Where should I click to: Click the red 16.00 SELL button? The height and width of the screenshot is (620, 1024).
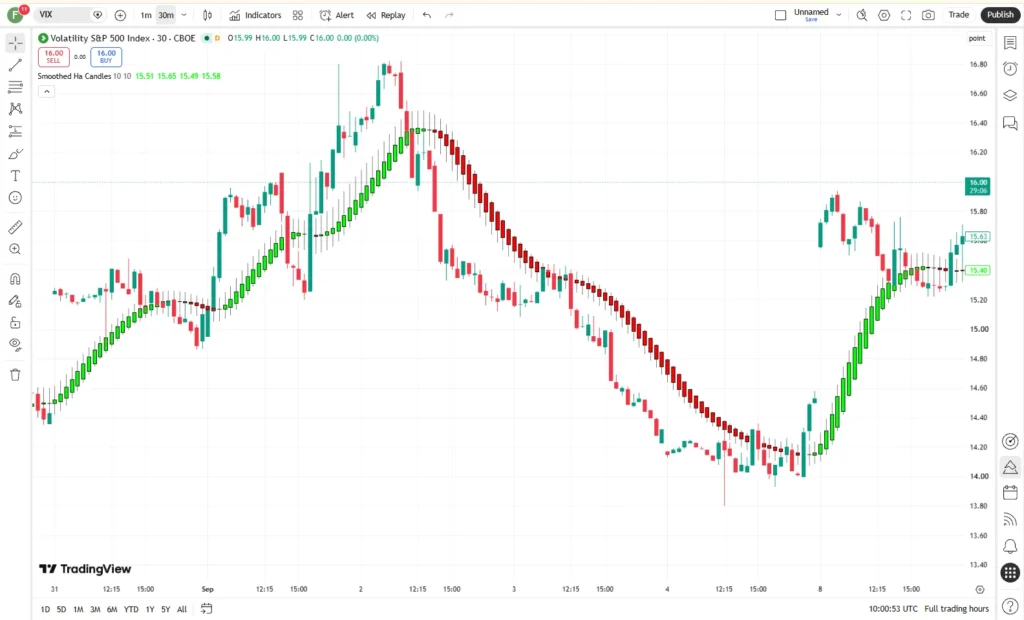[x=54, y=57]
